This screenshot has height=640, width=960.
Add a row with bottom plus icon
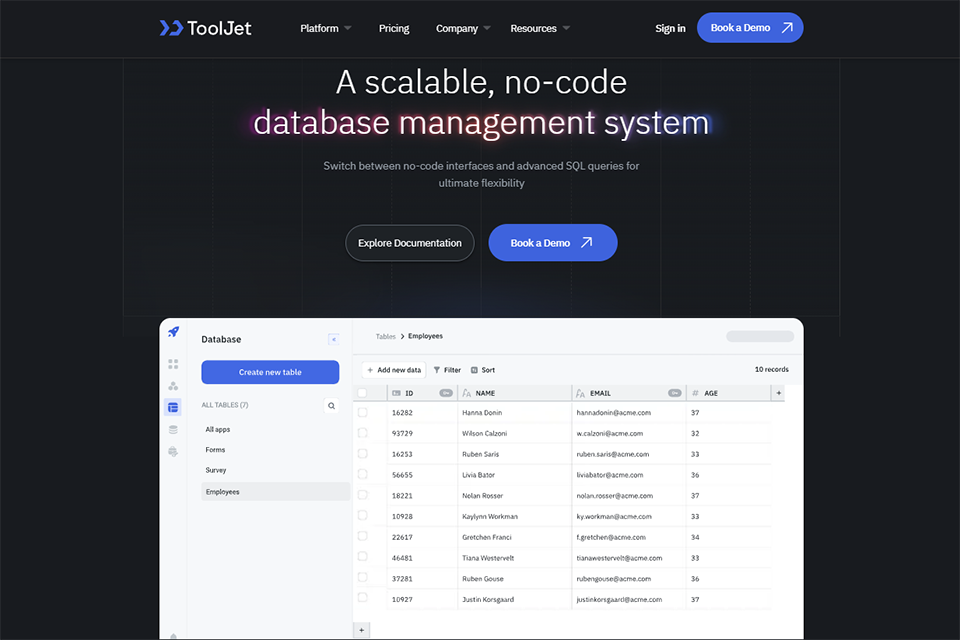362,630
